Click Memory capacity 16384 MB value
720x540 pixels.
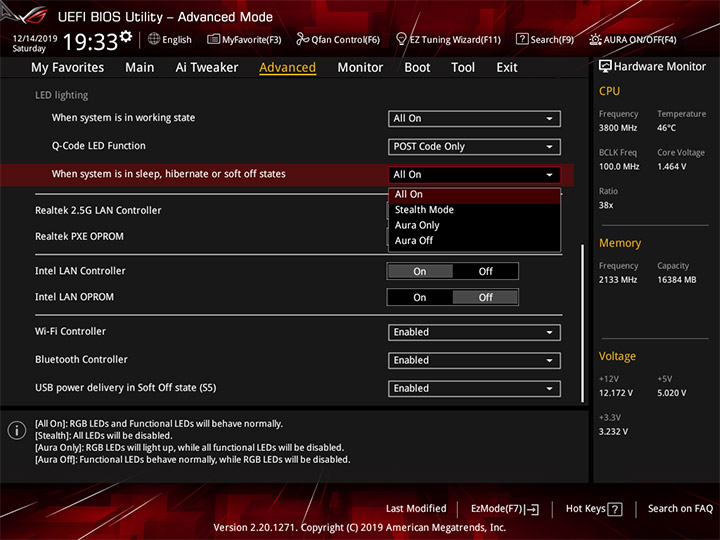click(677, 280)
